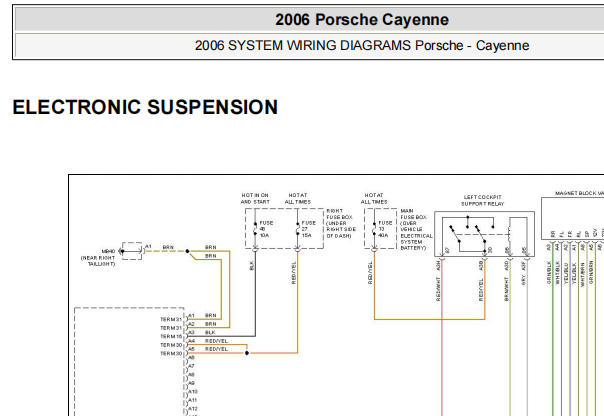This screenshot has height=416, width=604.
Task: Click 'HOT AT ALL TIMES' above fuse 13
Action: [x=374, y=198]
